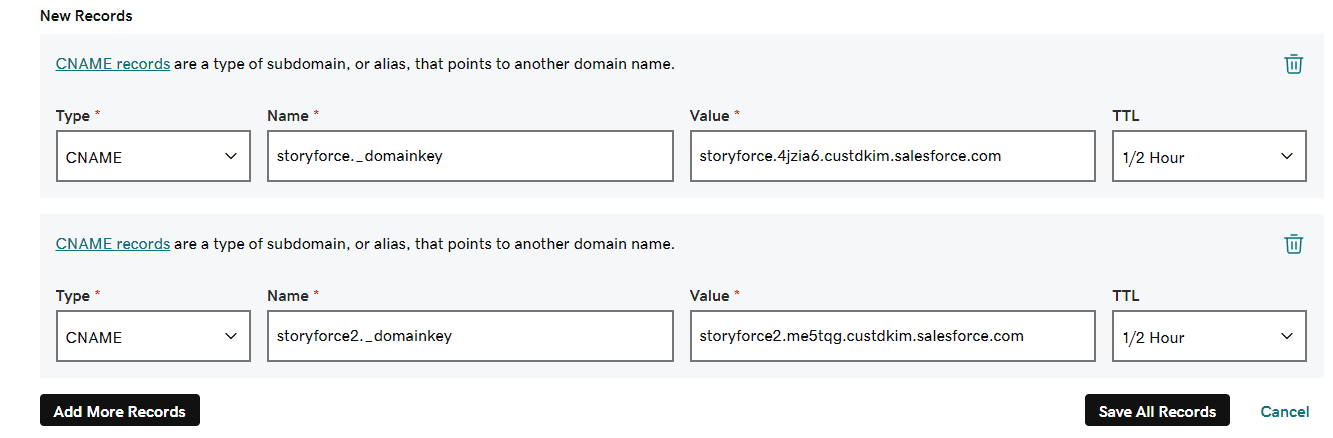Open Type dropdown for storyforce2._domainkey record
Screen dimensions: 1333x438
[x=153, y=337]
